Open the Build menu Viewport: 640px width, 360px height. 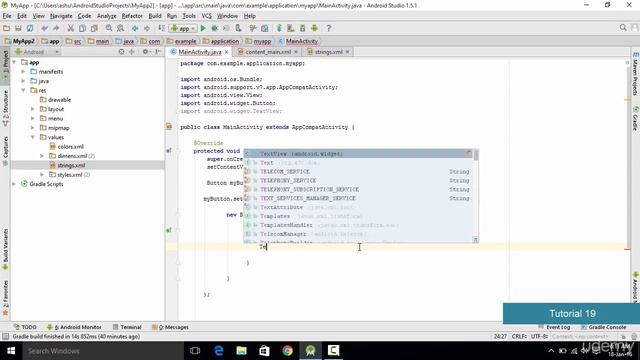155,16
